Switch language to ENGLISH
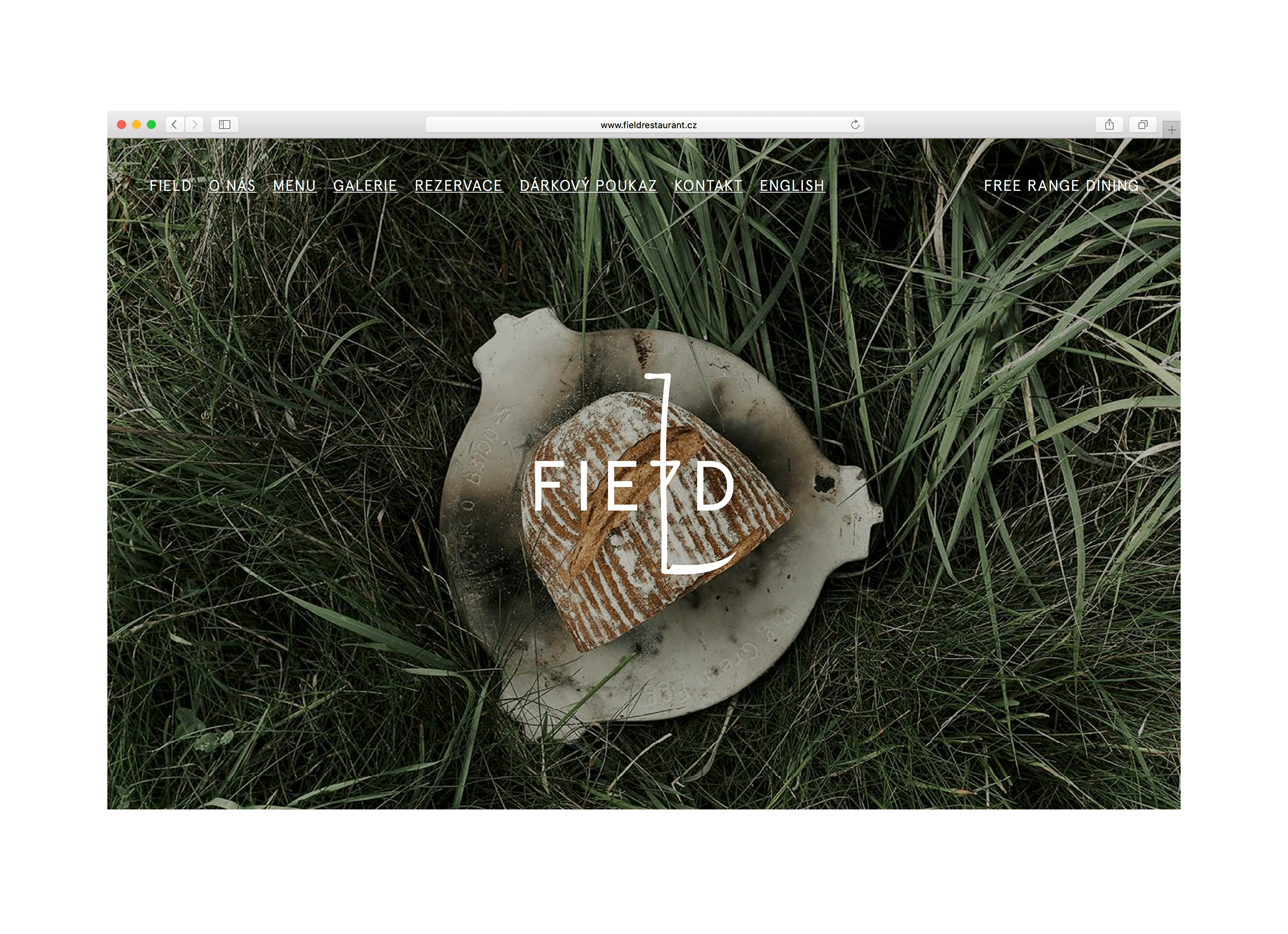The image size is (1288, 934). click(x=792, y=186)
